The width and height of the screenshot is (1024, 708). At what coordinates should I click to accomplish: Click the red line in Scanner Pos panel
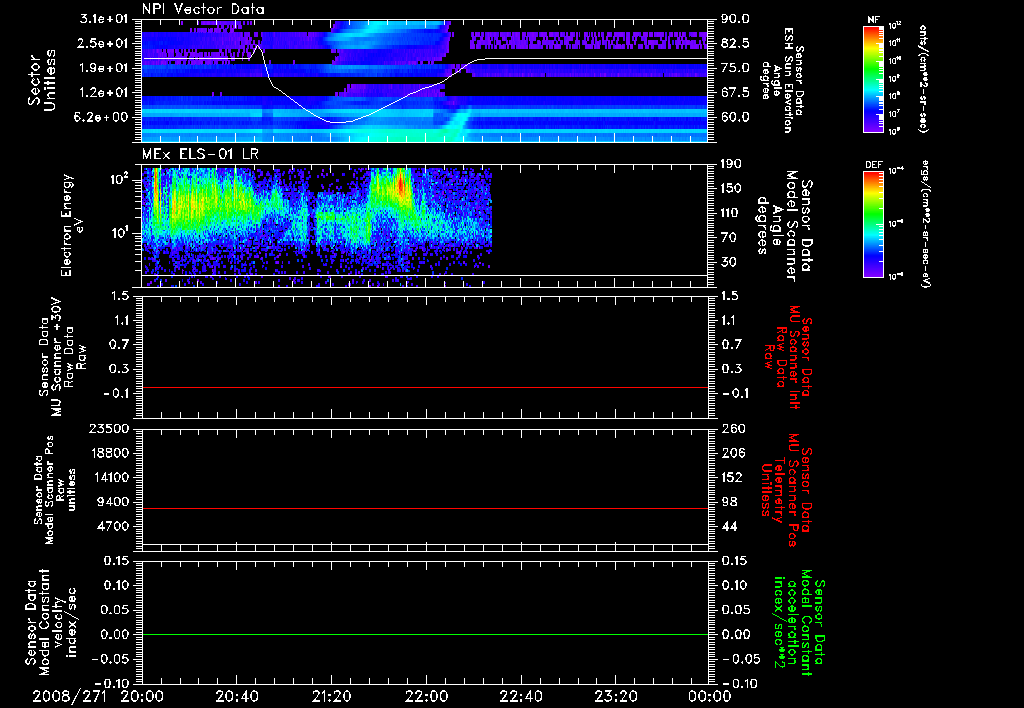[x=424, y=508]
